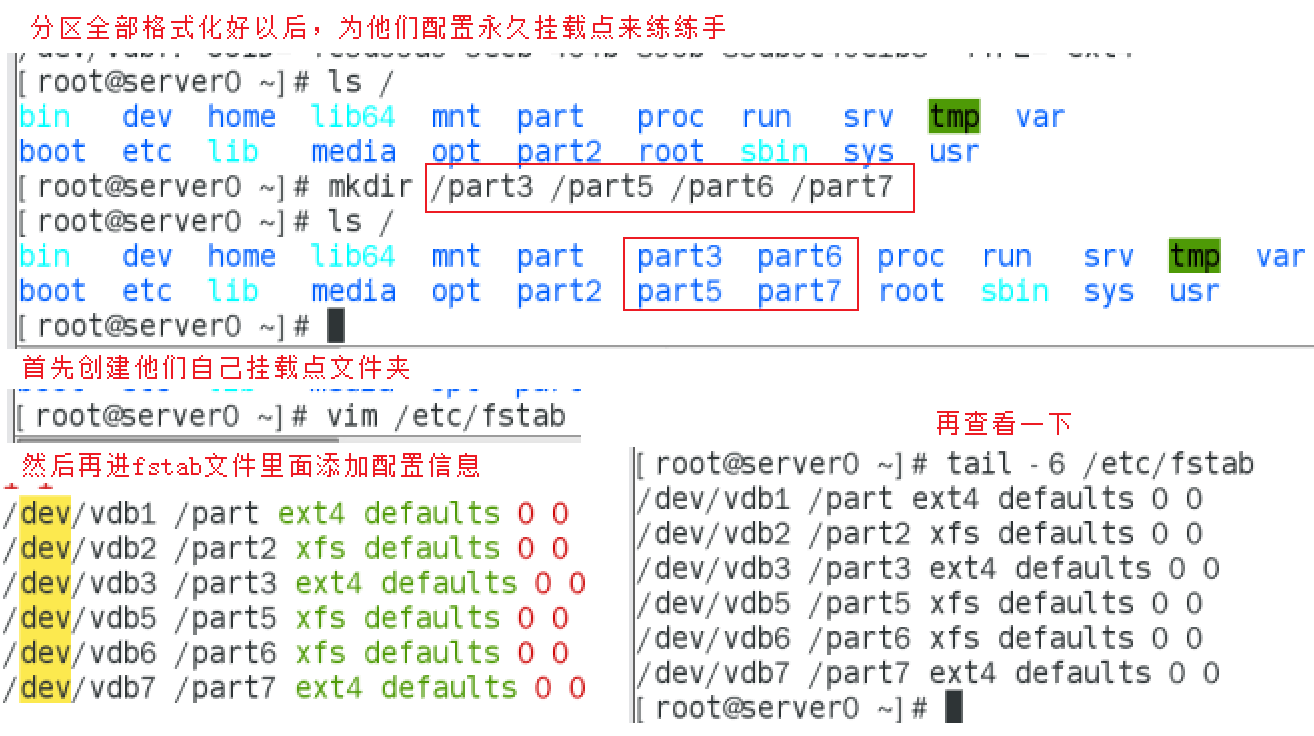This screenshot has width=1314, height=736.
Task: Click the red heading starting with 分区全部格式化好以后
Action: 378,26
